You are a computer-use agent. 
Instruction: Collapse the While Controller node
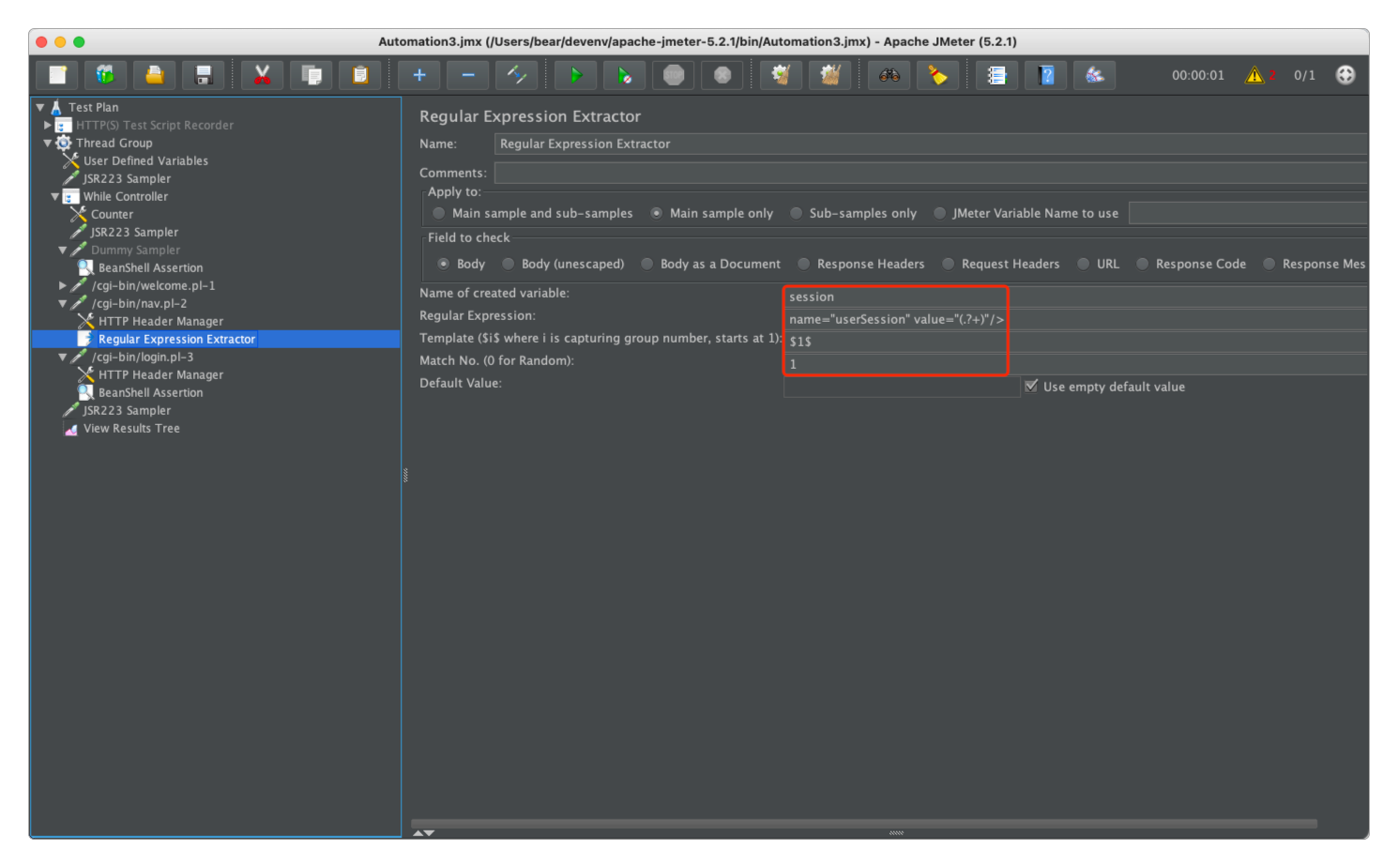pos(55,197)
